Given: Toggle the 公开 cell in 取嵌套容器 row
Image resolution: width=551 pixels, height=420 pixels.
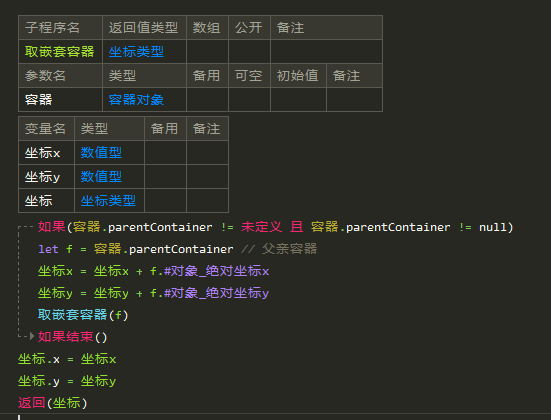Looking at the screenshot, I should pyautogui.click(x=249, y=52).
